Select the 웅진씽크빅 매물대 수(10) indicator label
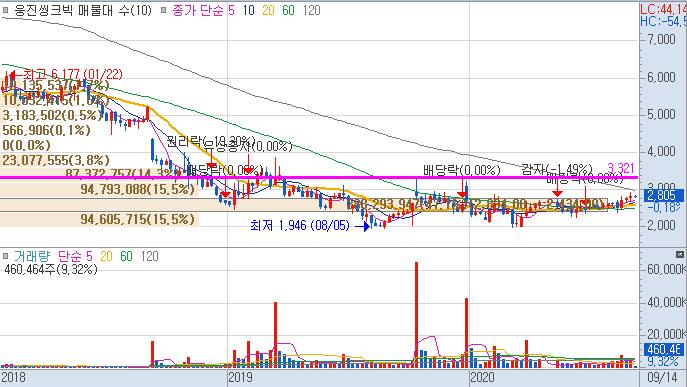Image resolution: width=687 pixels, height=387 pixels. pyautogui.click(x=83, y=10)
